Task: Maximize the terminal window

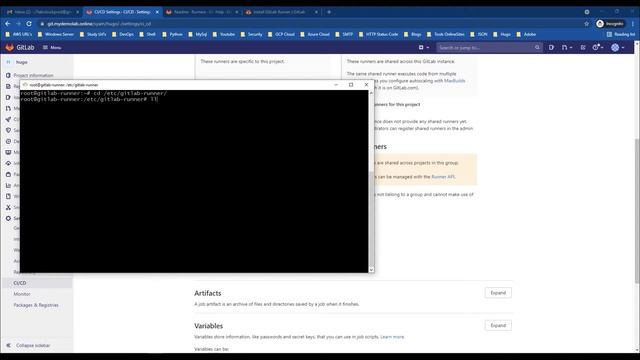Action: click(x=351, y=84)
